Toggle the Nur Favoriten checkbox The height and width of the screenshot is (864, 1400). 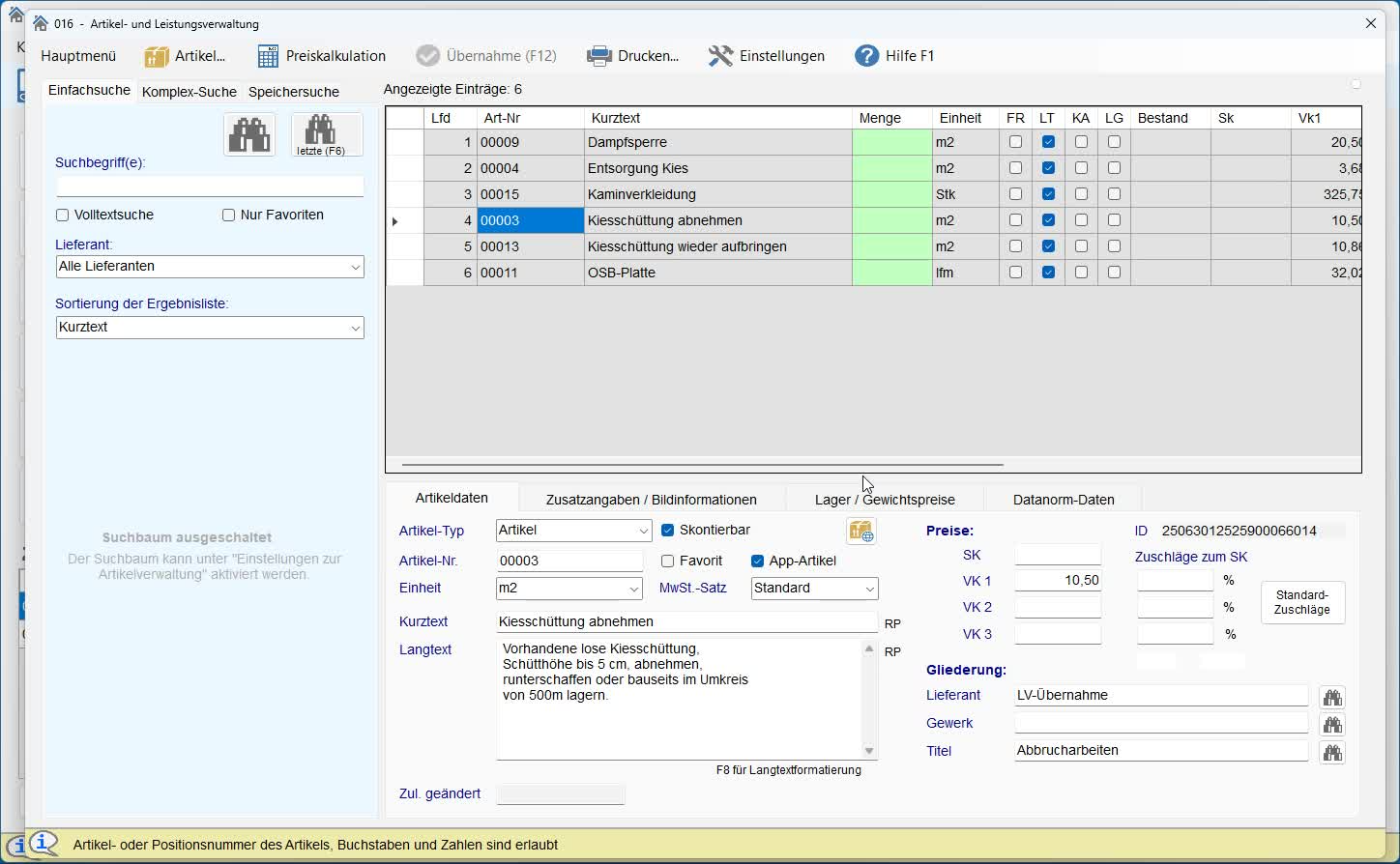point(229,216)
